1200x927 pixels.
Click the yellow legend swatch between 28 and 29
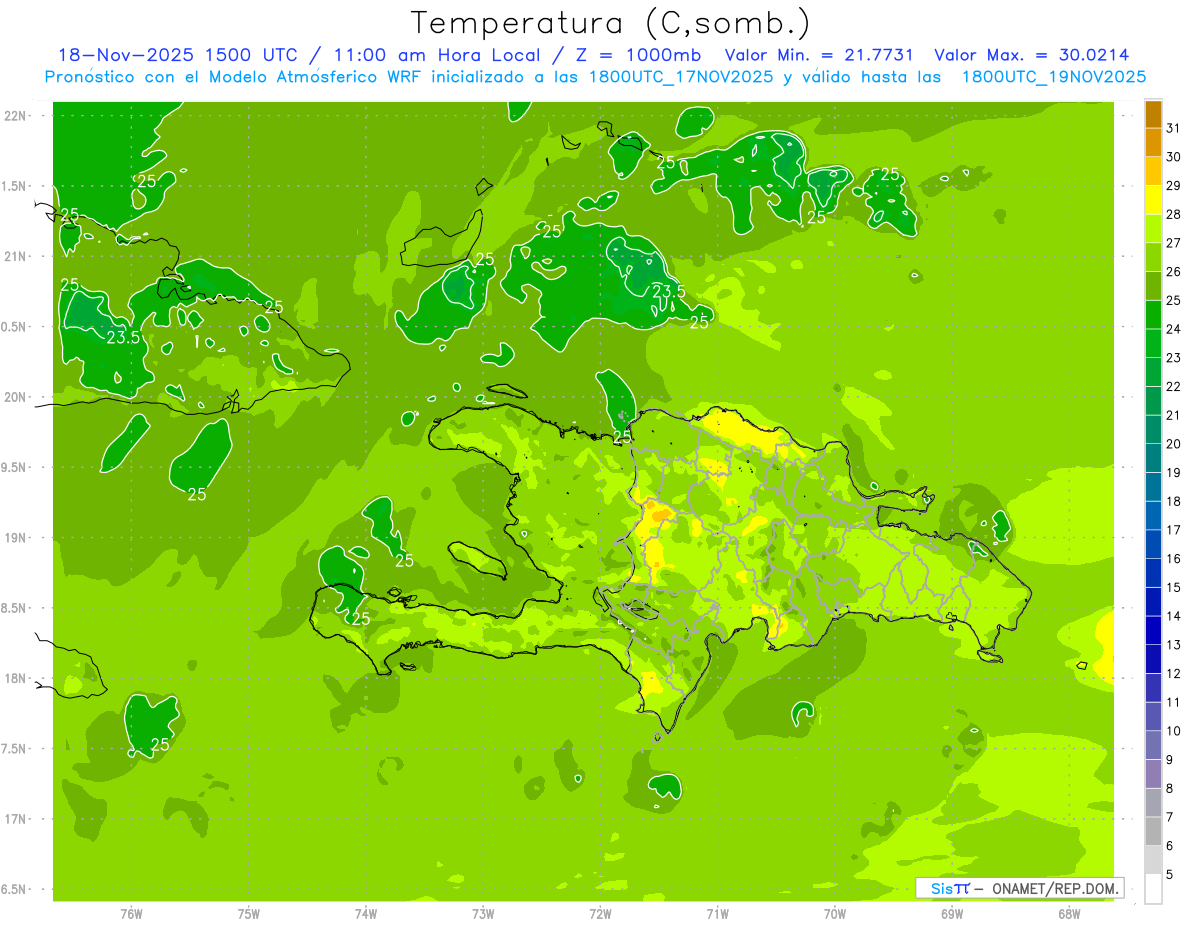click(x=1153, y=200)
